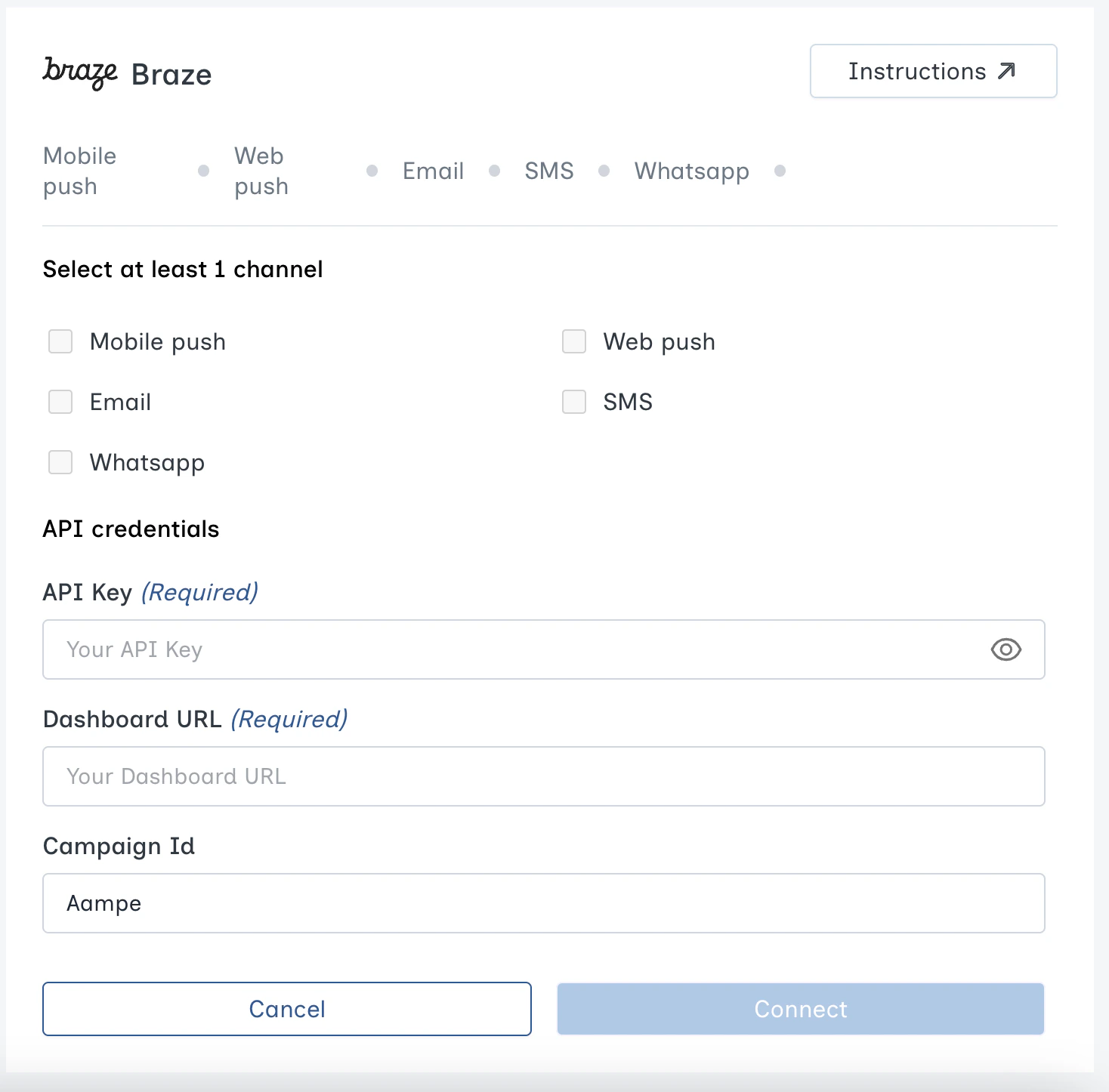The width and height of the screenshot is (1109, 1092).
Task: Click the step dot after SMS
Action: click(604, 171)
